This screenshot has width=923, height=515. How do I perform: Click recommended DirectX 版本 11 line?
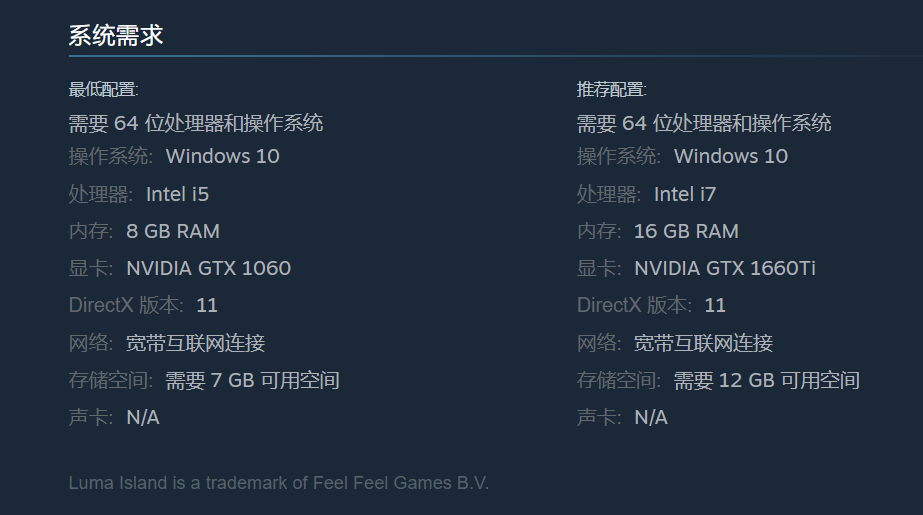651,305
